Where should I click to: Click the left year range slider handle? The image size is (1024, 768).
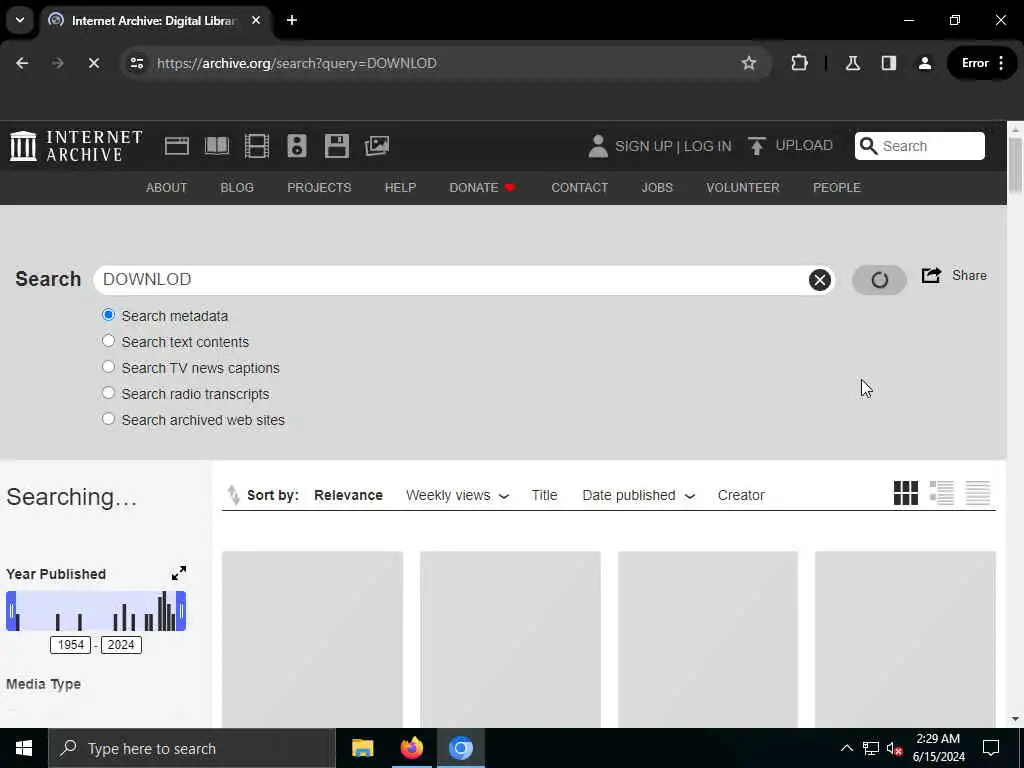[11, 611]
